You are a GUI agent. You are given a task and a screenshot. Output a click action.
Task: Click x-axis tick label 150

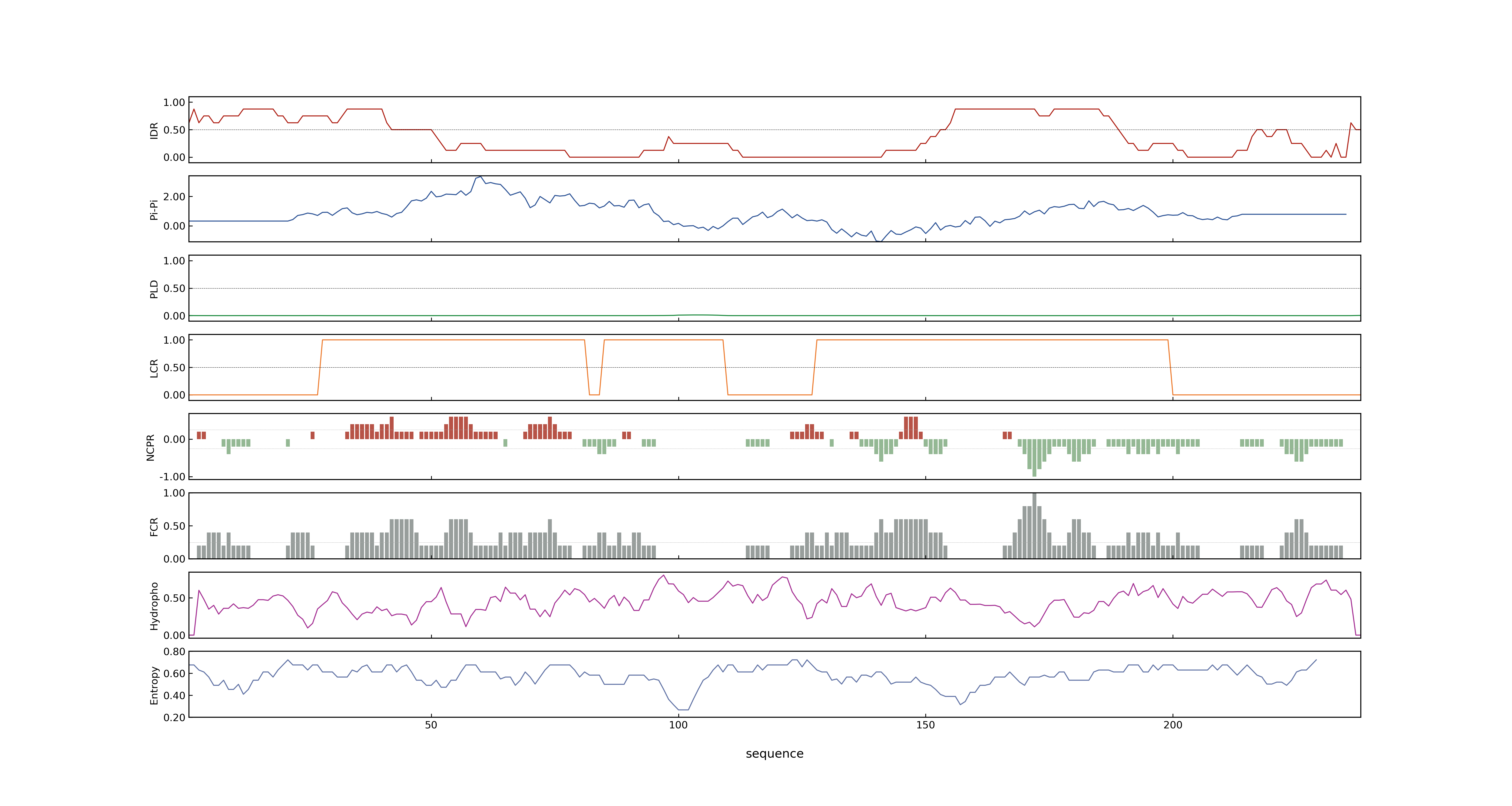pos(926,725)
